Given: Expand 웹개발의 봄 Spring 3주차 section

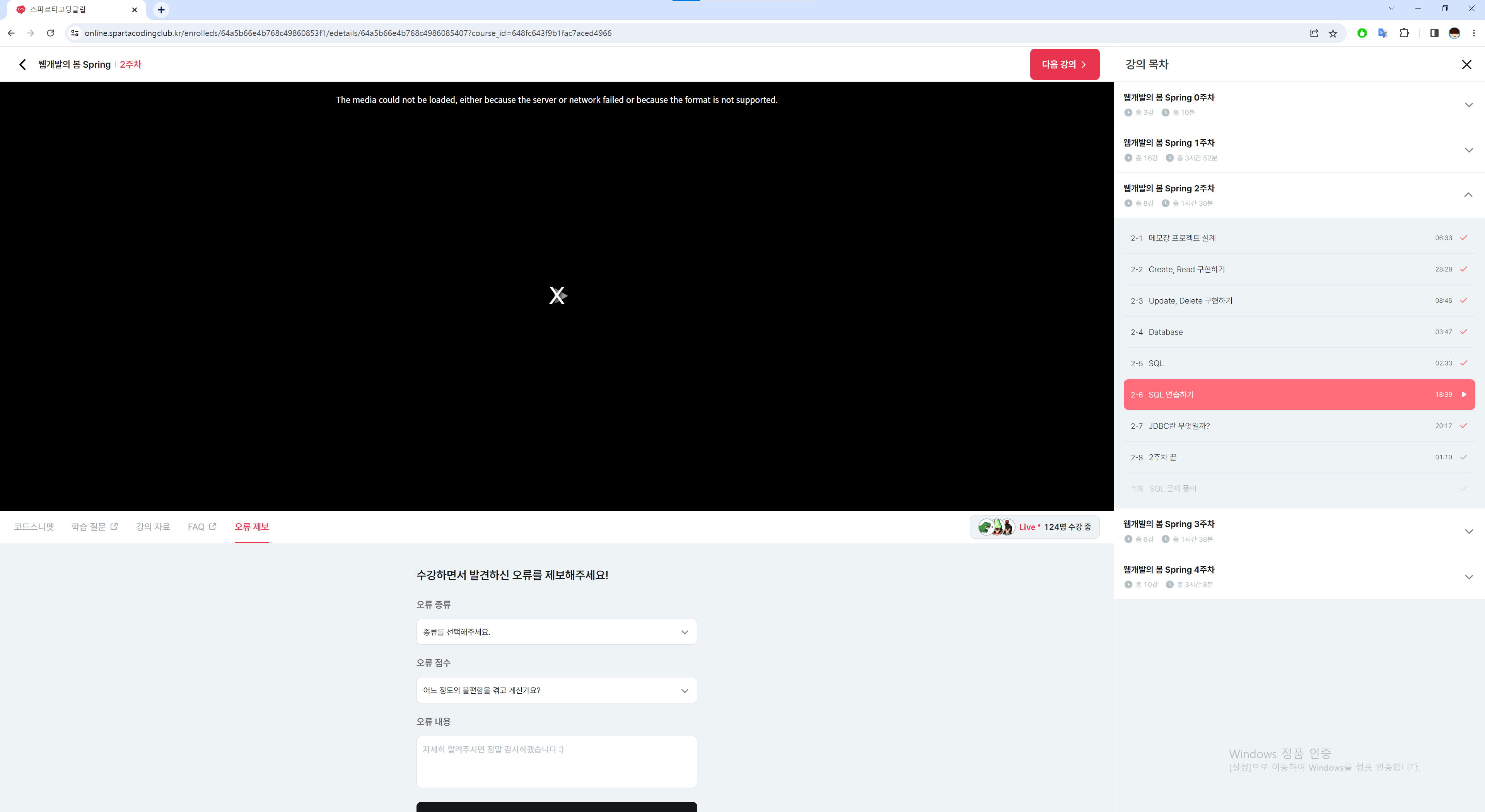Looking at the screenshot, I should 1468,531.
